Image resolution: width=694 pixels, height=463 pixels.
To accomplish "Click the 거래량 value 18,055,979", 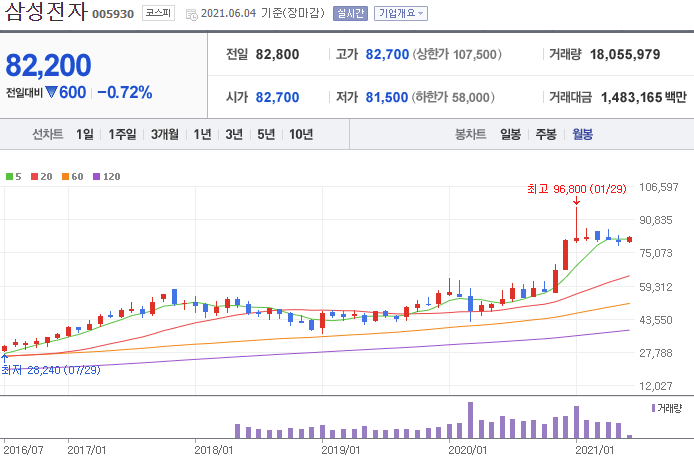I will click(x=625, y=54).
